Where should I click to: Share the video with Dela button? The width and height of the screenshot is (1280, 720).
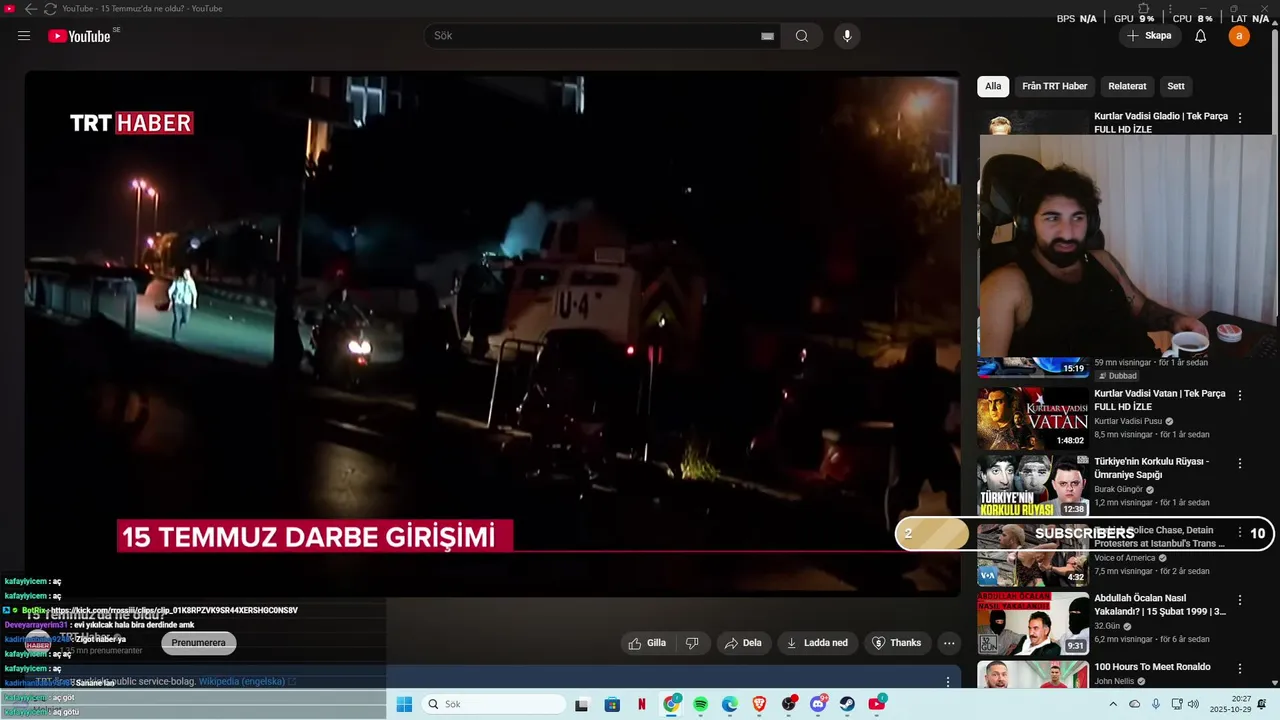pos(743,643)
